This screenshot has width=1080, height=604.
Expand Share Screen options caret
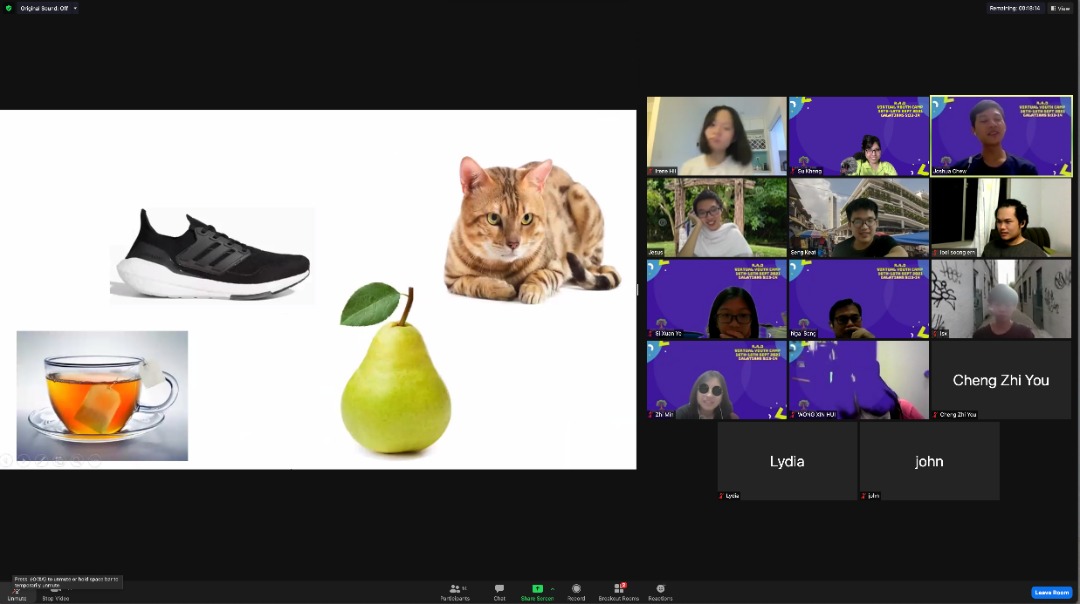[x=552, y=588]
